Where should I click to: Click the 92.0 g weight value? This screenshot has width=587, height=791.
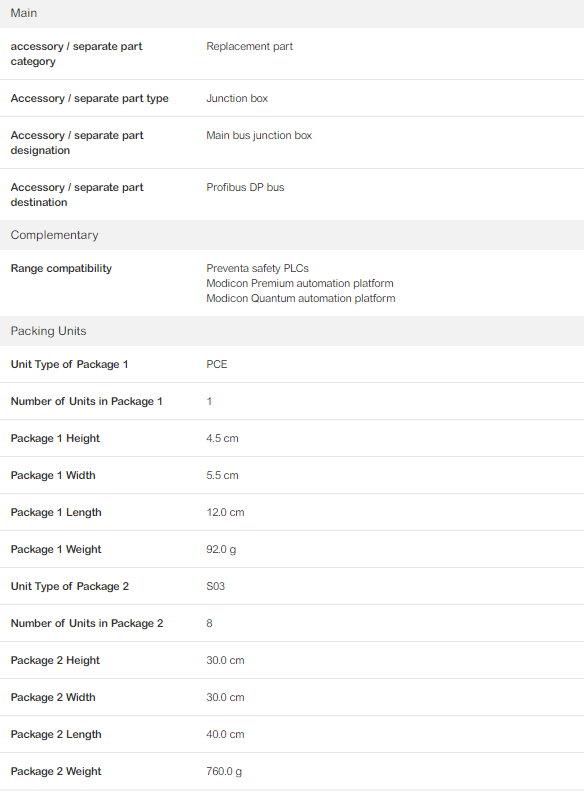point(221,549)
